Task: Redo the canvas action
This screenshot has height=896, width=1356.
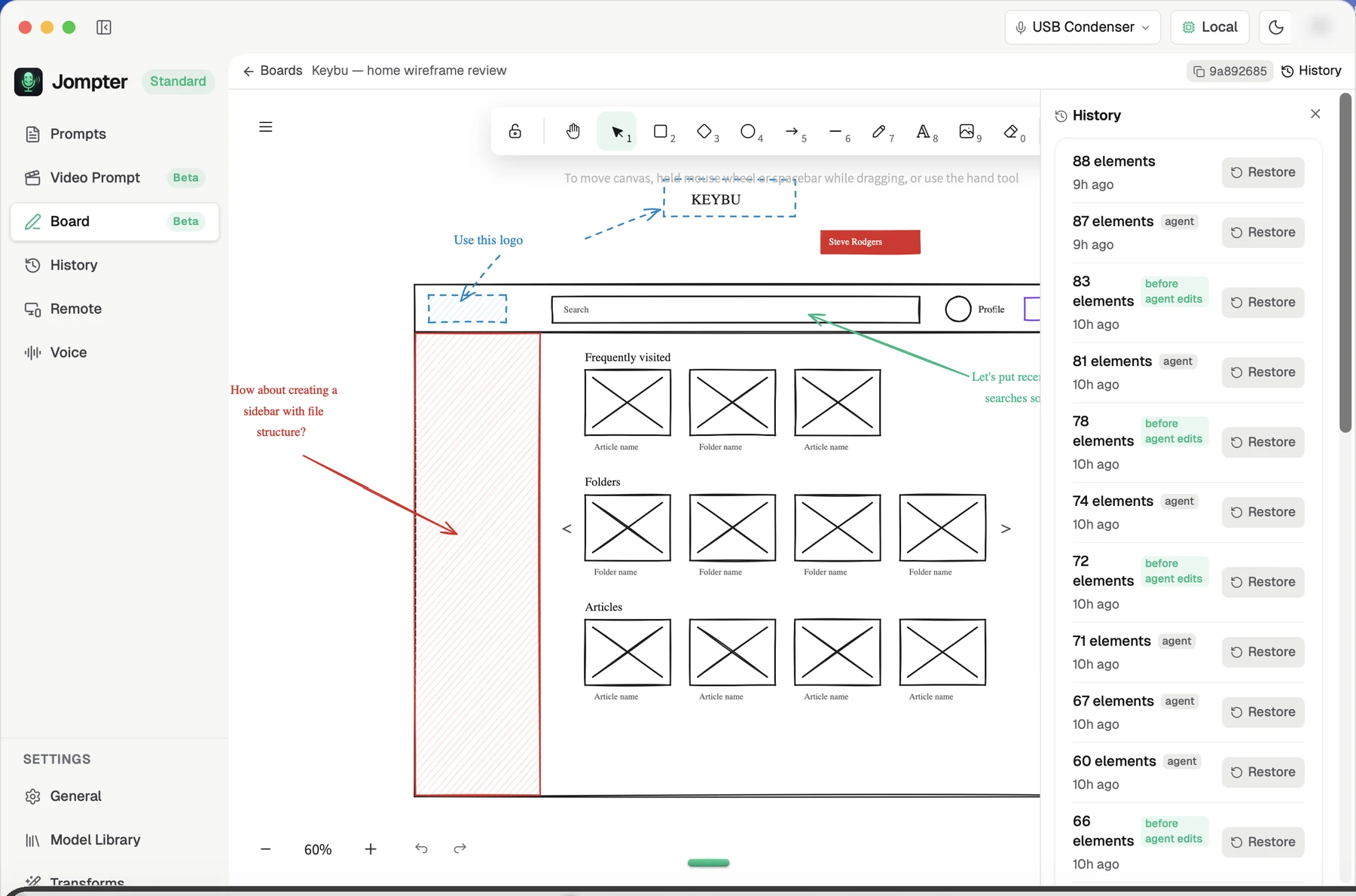Action: (x=460, y=849)
